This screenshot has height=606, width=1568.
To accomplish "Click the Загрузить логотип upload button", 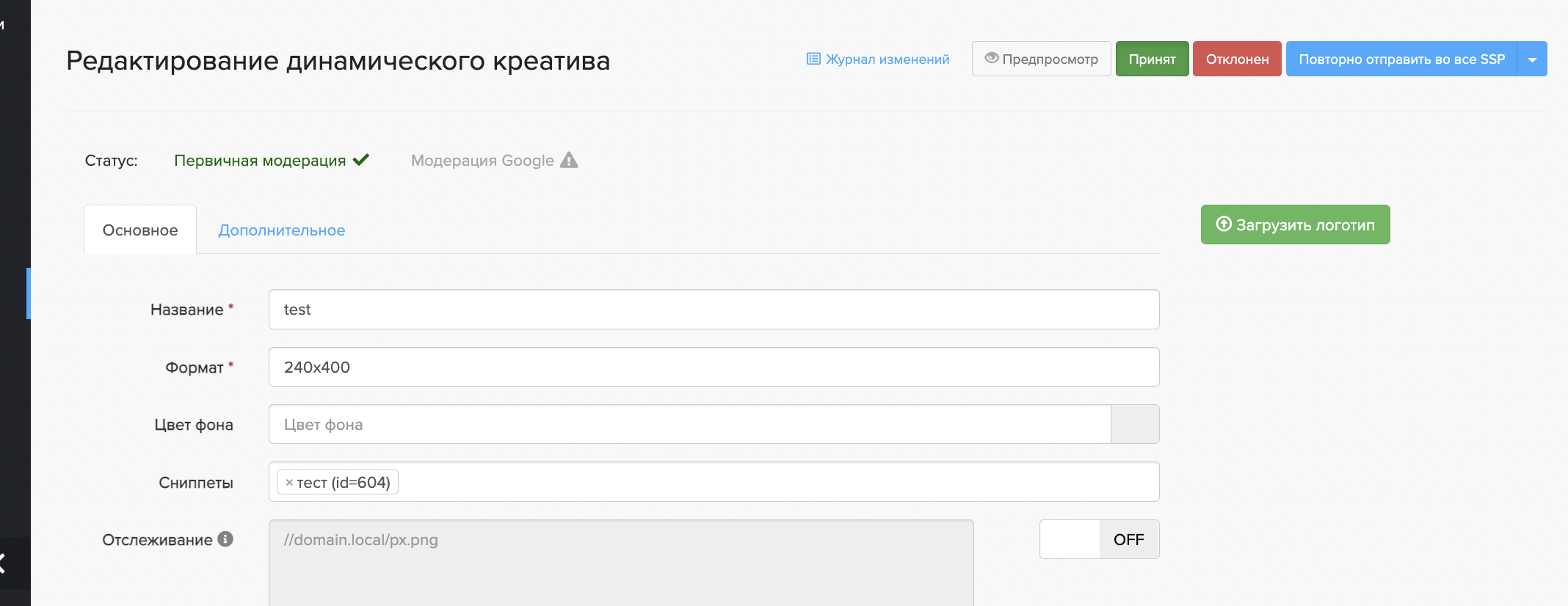I will pyautogui.click(x=1295, y=224).
